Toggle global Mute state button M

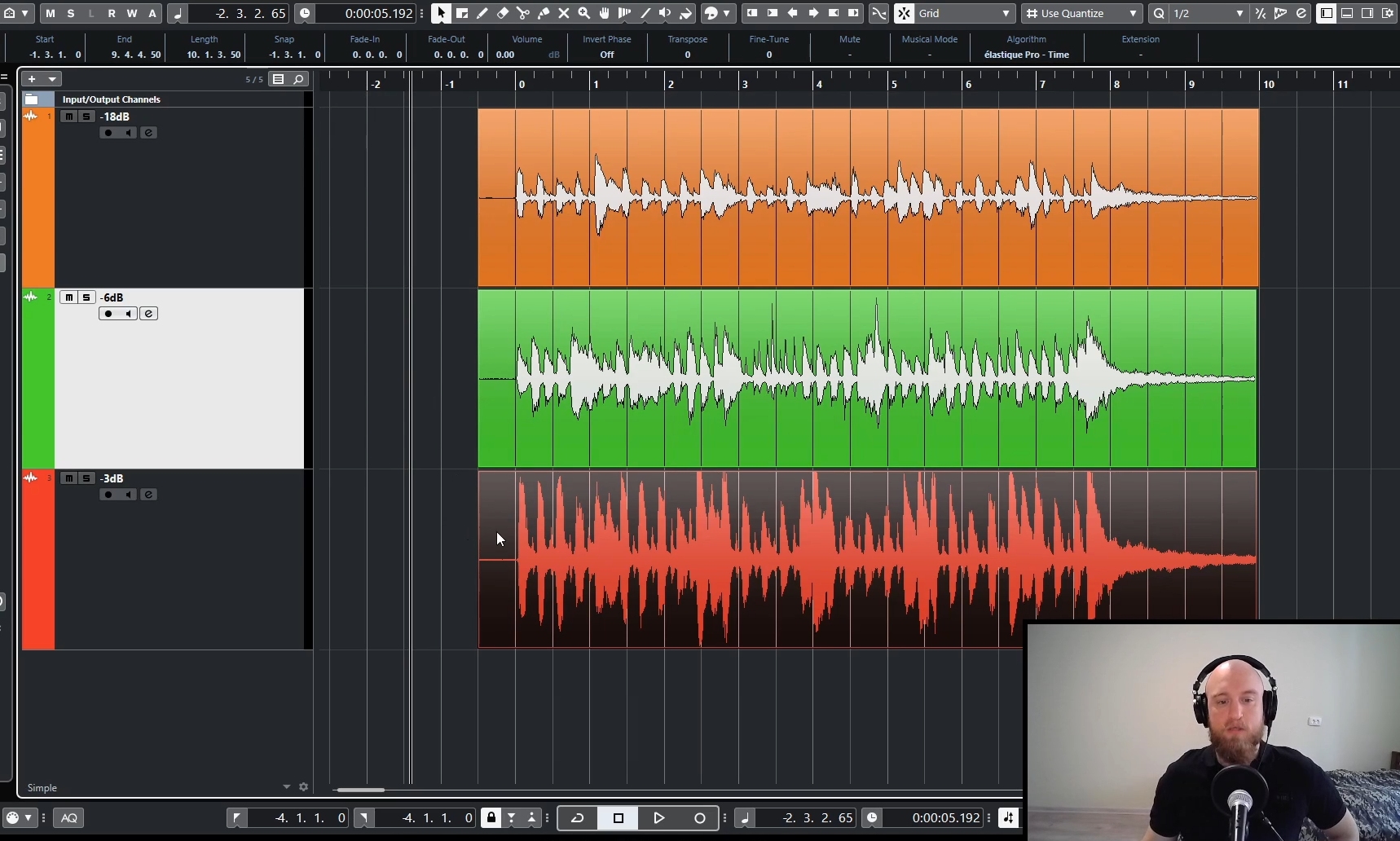pos(51,13)
